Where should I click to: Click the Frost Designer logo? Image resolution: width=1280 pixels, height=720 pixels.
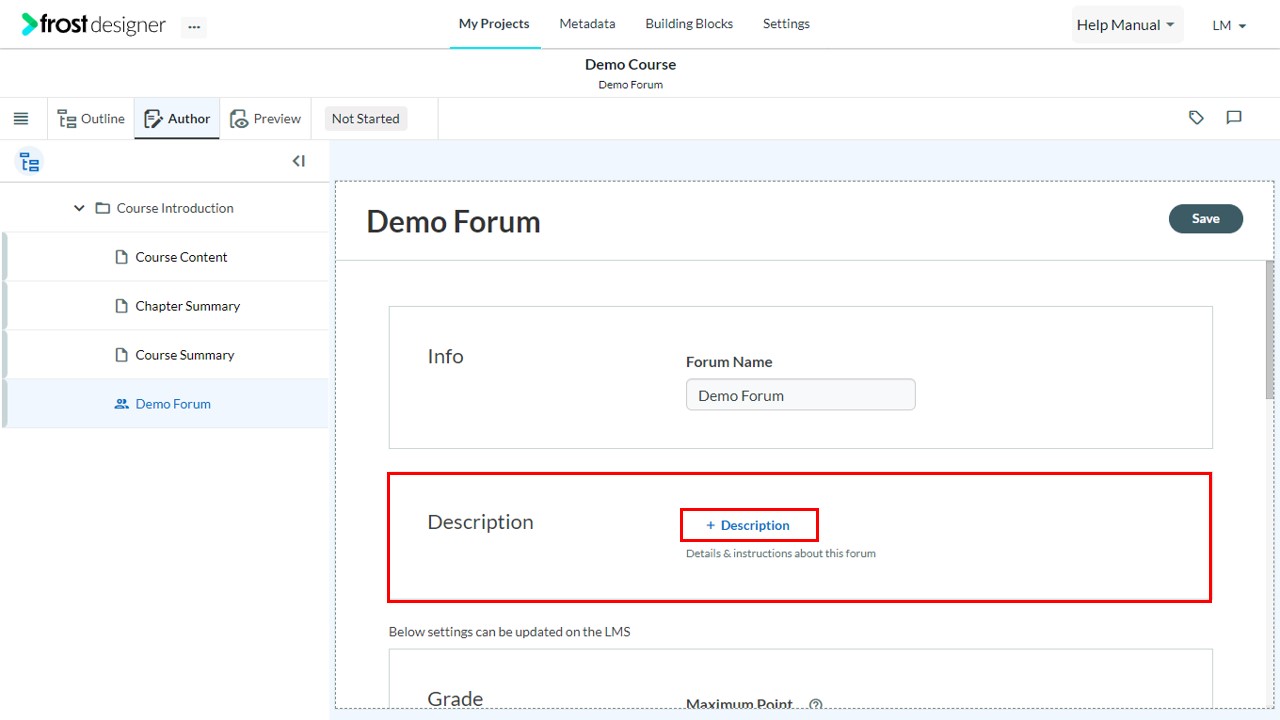click(93, 25)
